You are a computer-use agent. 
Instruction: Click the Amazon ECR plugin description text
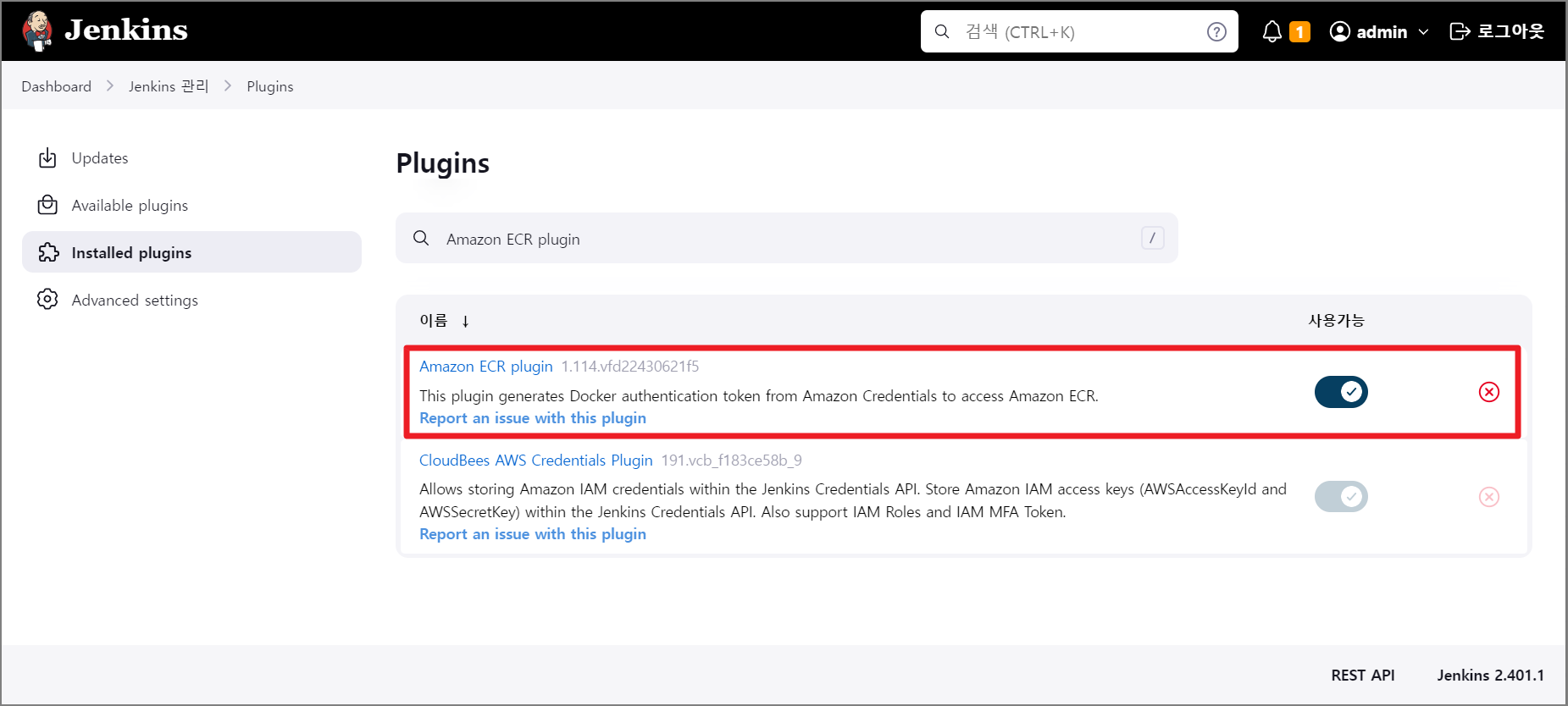[x=758, y=396]
